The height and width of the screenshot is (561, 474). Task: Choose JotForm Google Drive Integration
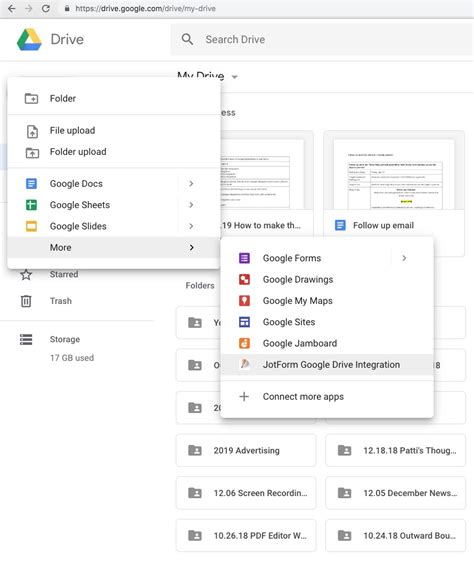pyautogui.click(x=327, y=365)
